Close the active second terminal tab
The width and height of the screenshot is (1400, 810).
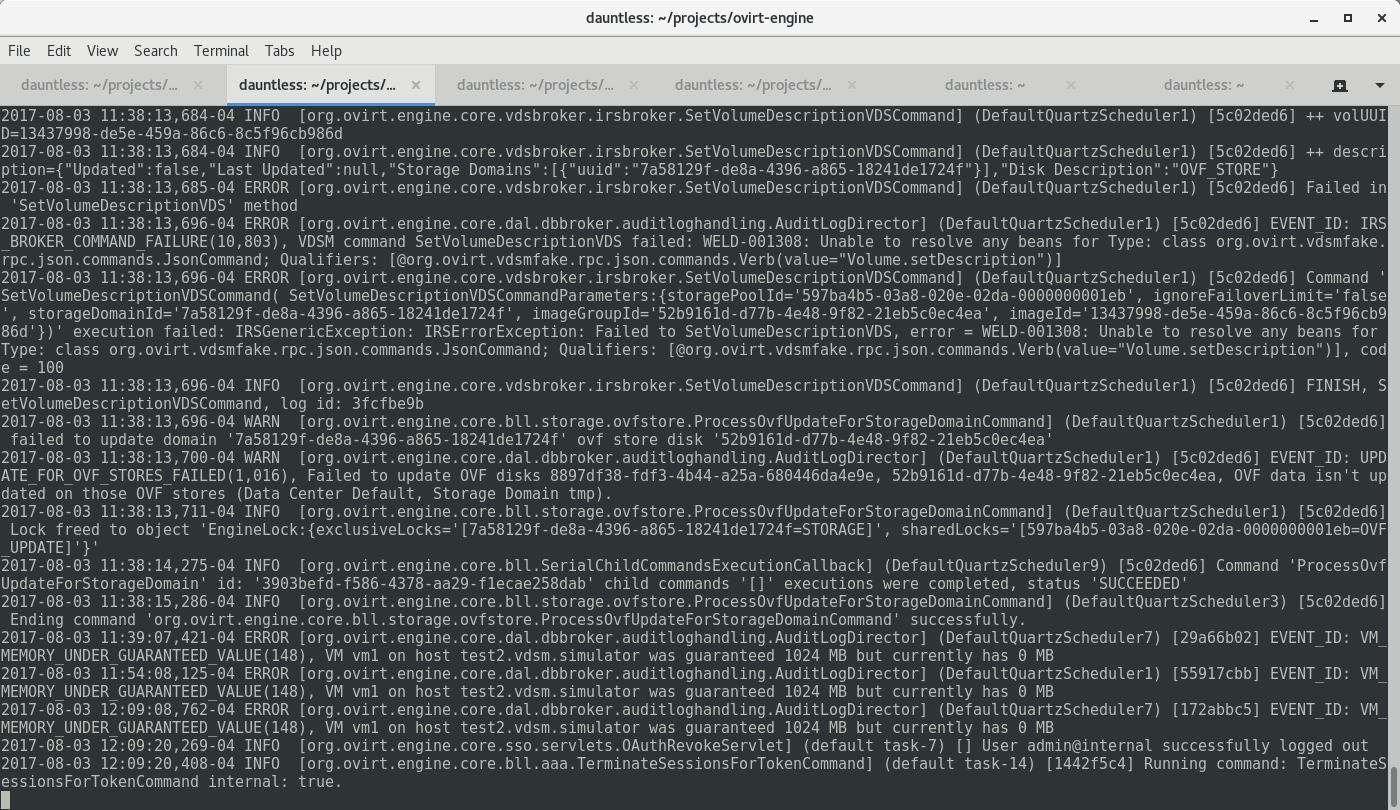coord(416,85)
